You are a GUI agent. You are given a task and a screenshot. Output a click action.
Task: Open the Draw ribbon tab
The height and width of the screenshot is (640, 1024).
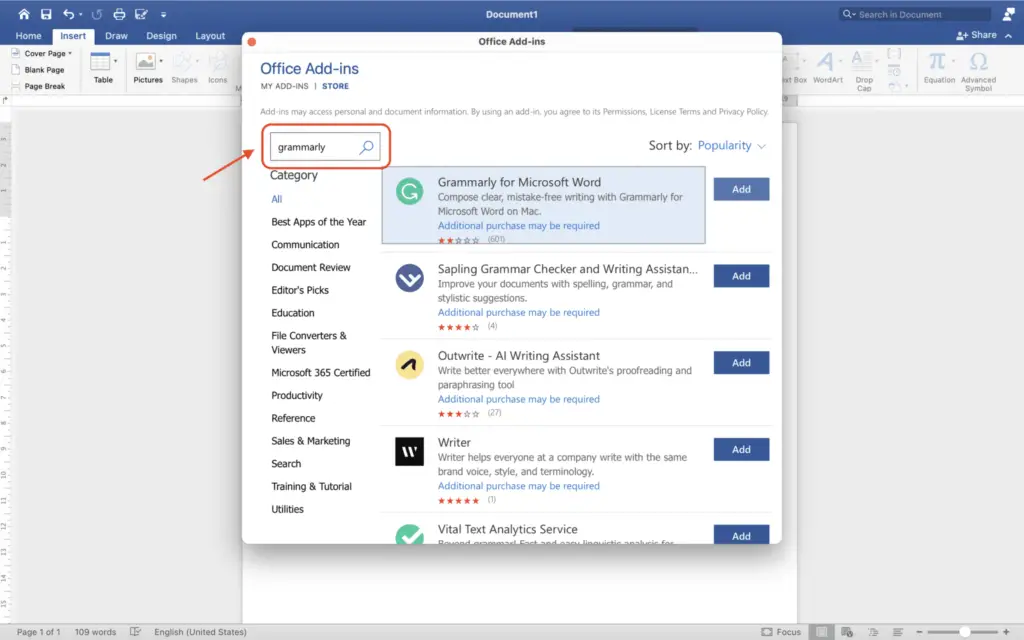click(x=116, y=36)
